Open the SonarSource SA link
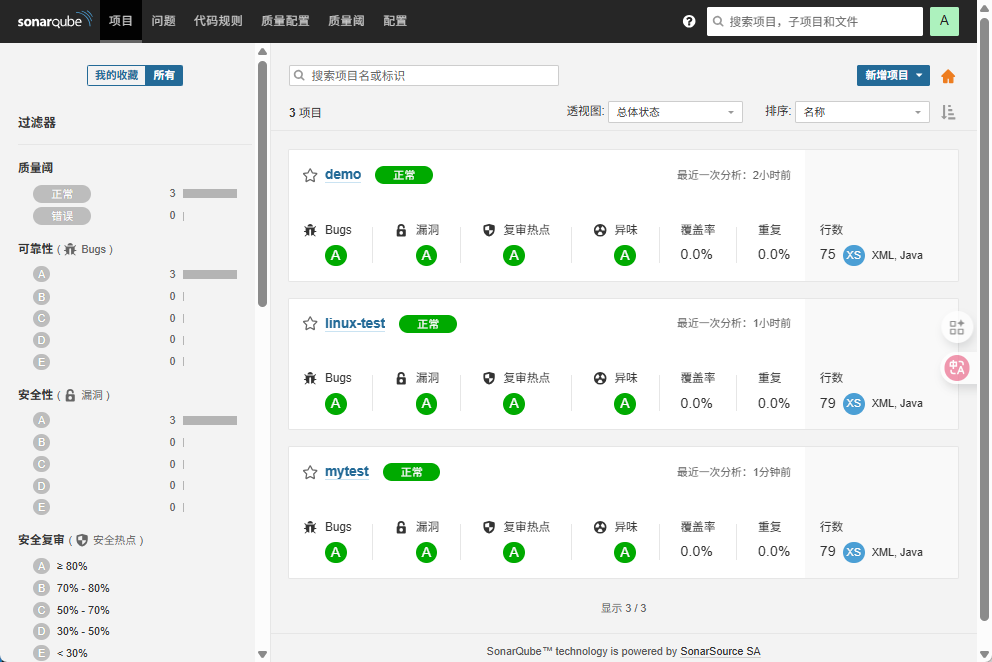Image resolution: width=992 pixels, height=662 pixels. point(721,651)
